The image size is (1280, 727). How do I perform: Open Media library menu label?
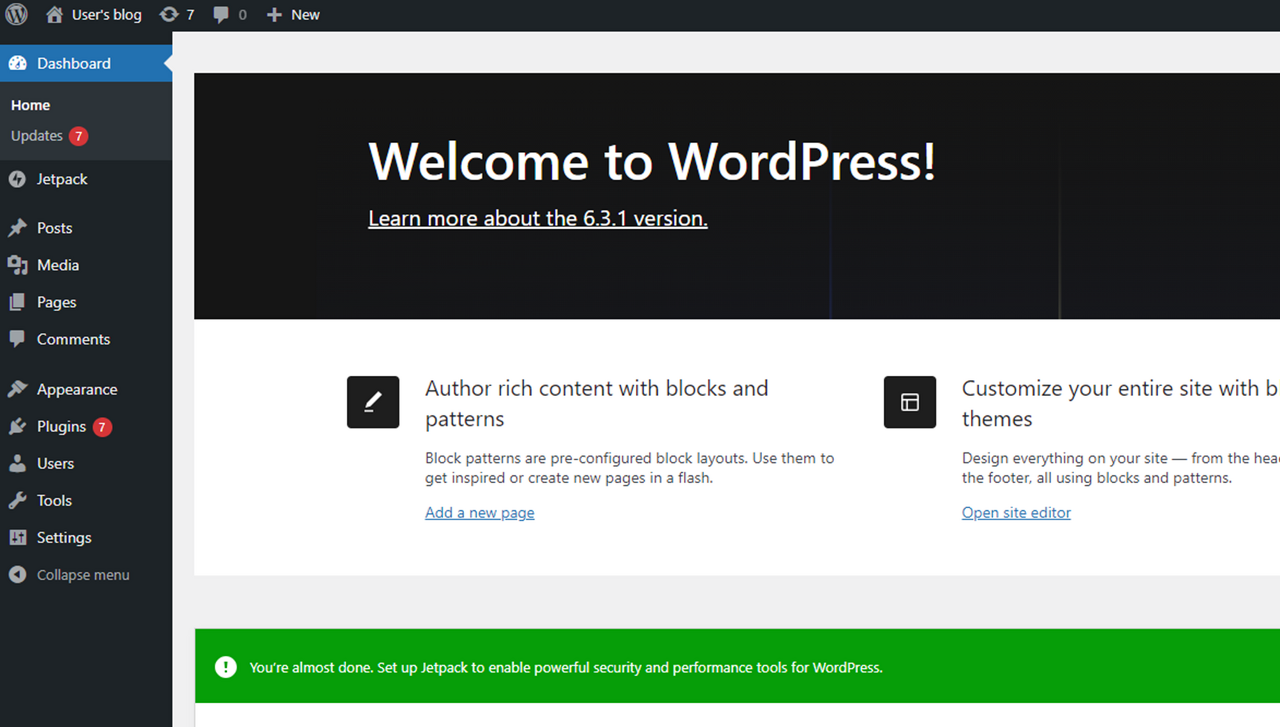tap(58, 265)
